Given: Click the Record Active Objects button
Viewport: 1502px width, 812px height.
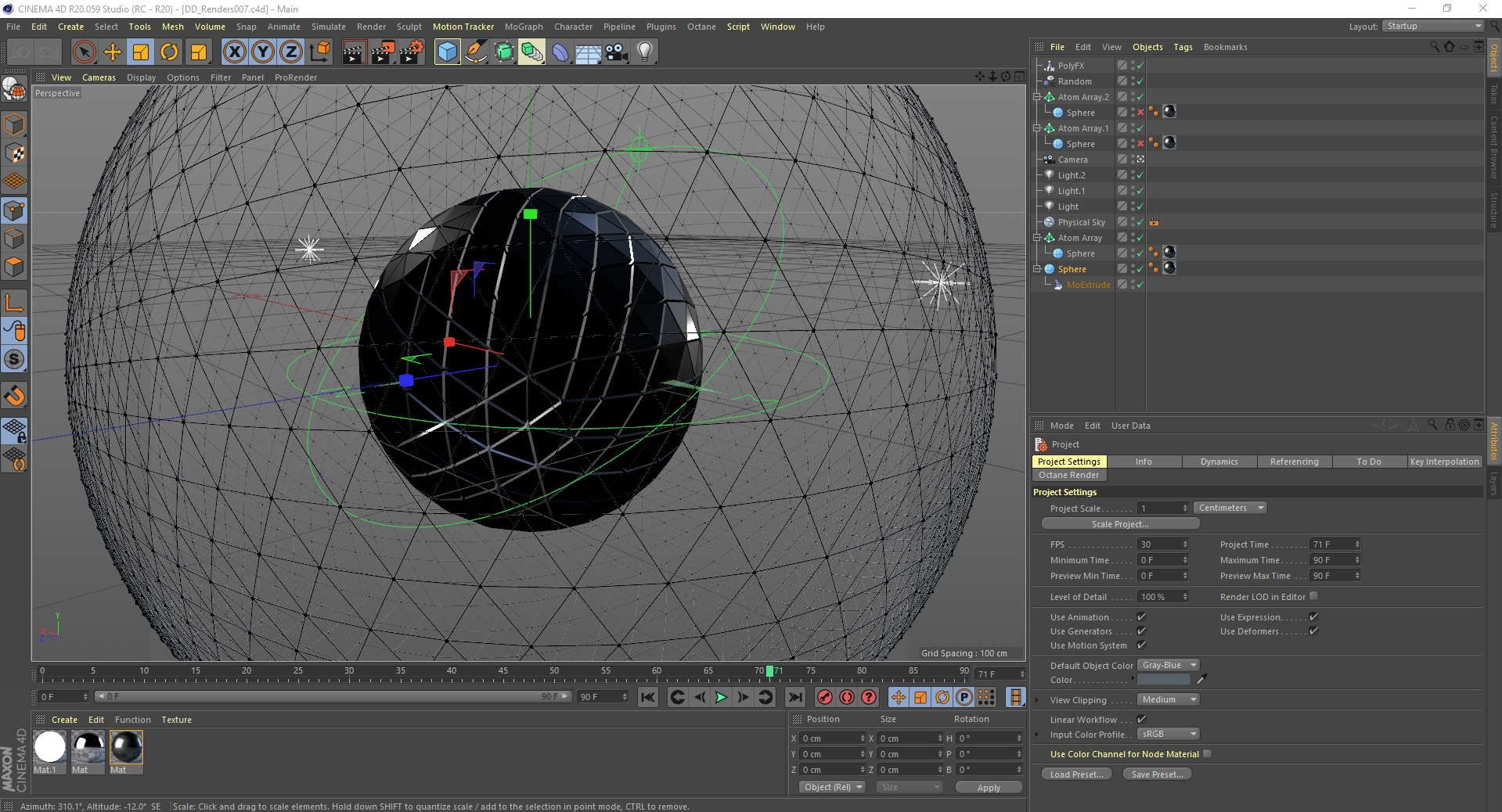Looking at the screenshot, I should tap(824, 697).
